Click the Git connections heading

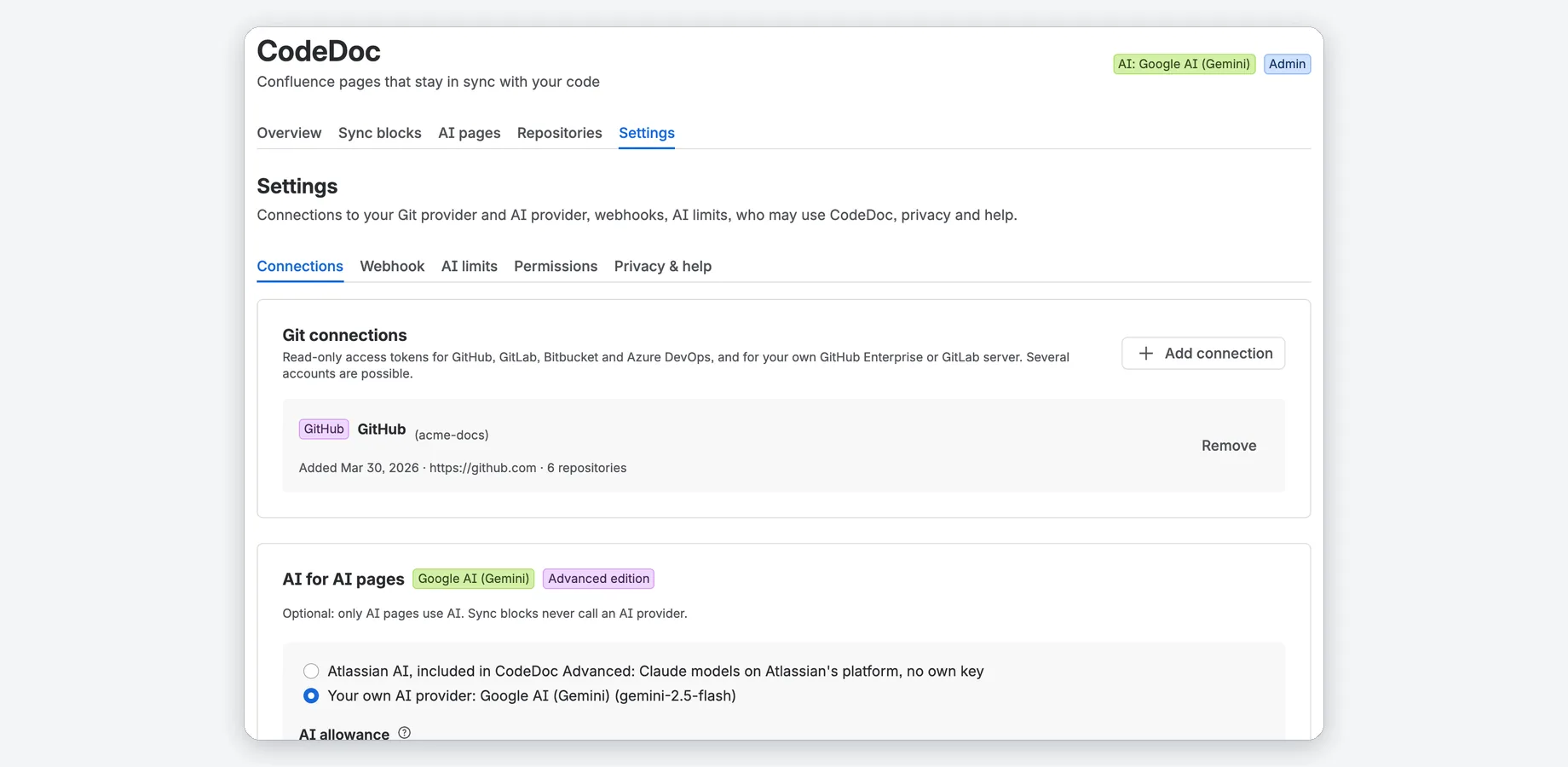pos(344,335)
